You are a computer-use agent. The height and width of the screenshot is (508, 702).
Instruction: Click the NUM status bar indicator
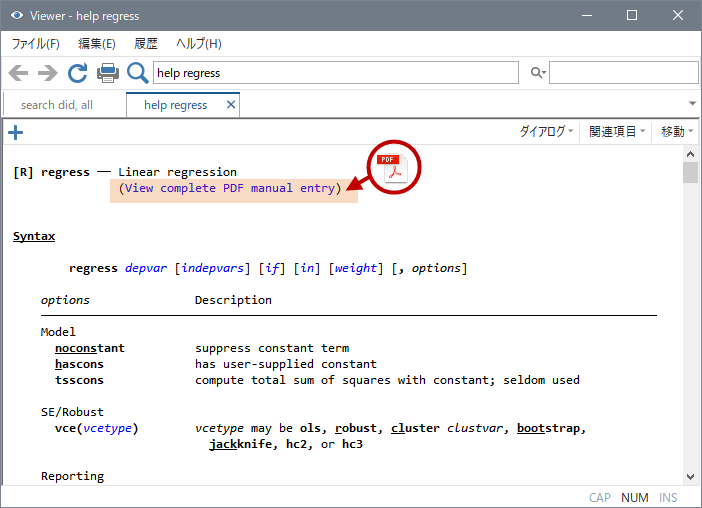click(634, 498)
